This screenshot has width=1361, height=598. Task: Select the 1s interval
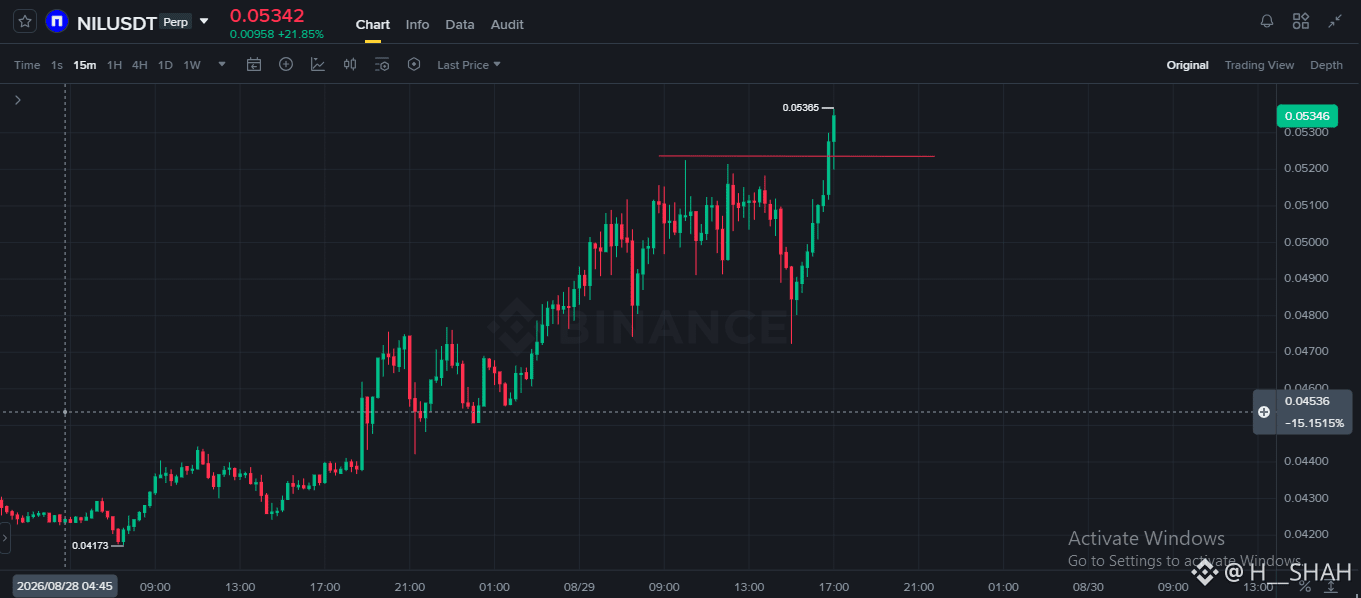point(57,65)
